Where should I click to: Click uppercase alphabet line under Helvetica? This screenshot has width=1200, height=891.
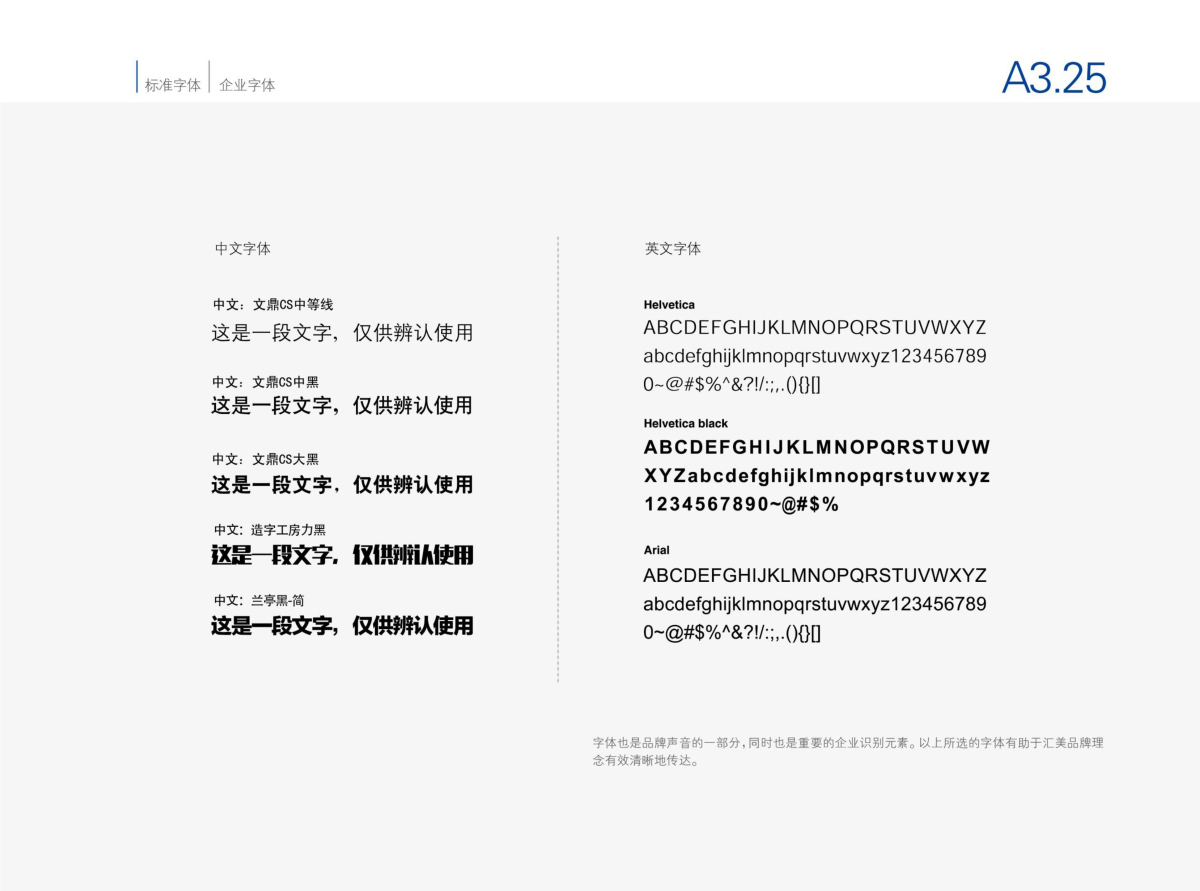coord(814,328)
